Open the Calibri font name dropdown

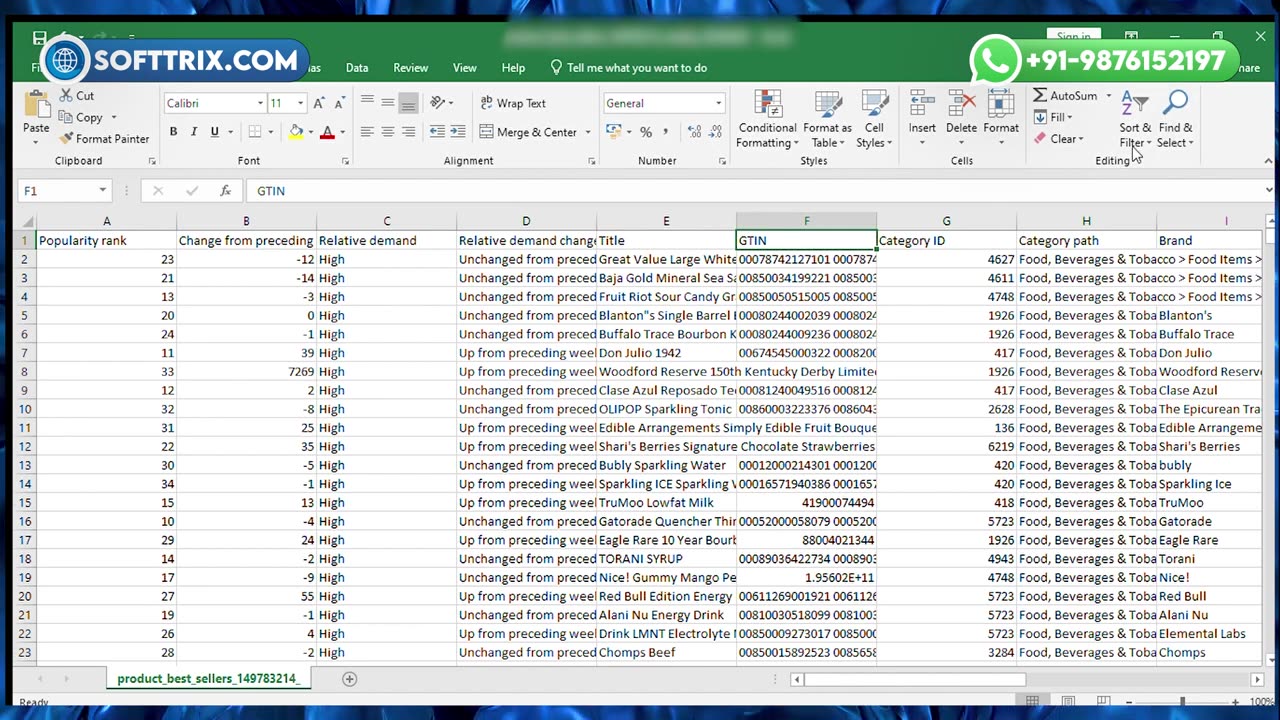click(260, 103)
